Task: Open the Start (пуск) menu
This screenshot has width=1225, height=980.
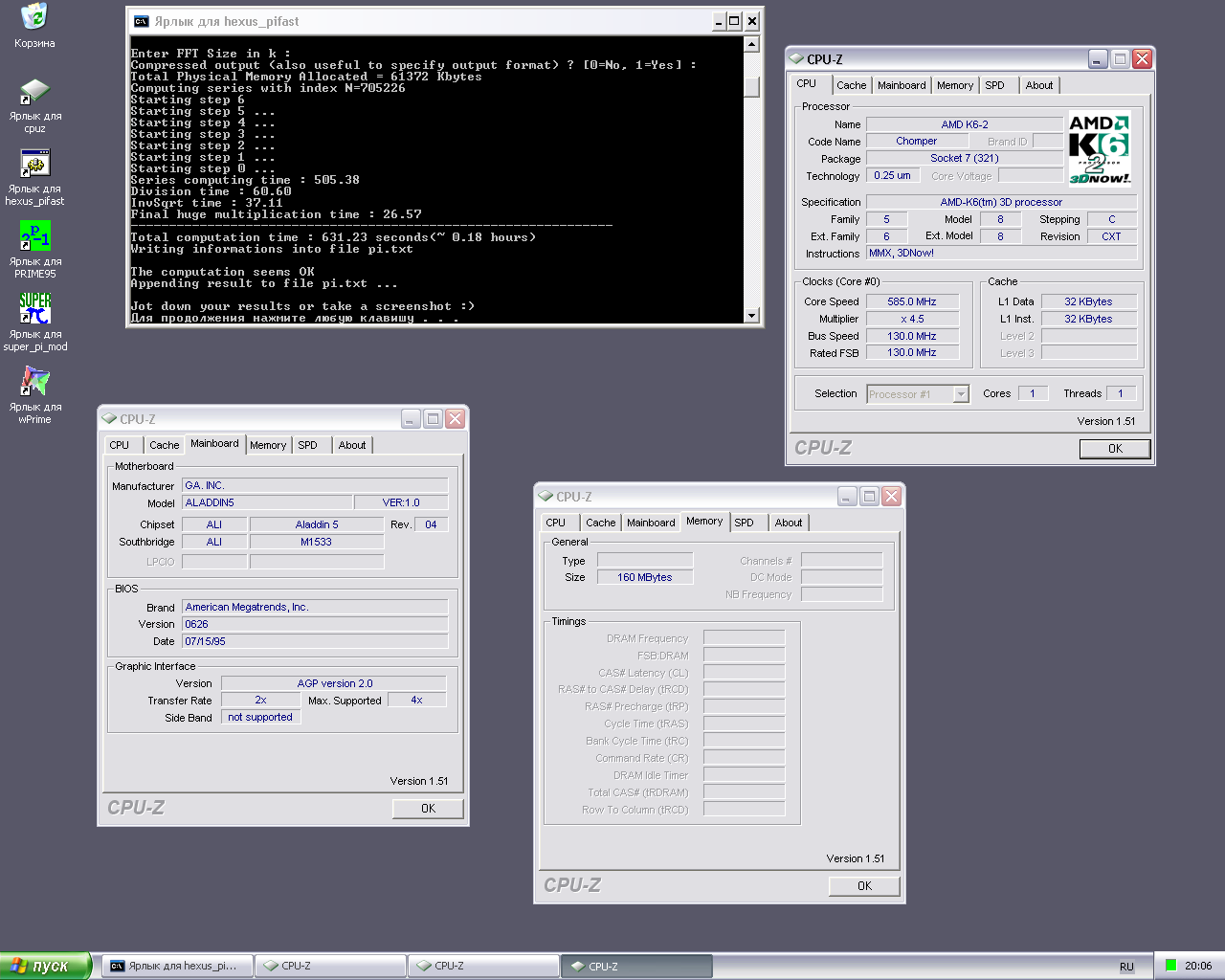Action: 45,966
